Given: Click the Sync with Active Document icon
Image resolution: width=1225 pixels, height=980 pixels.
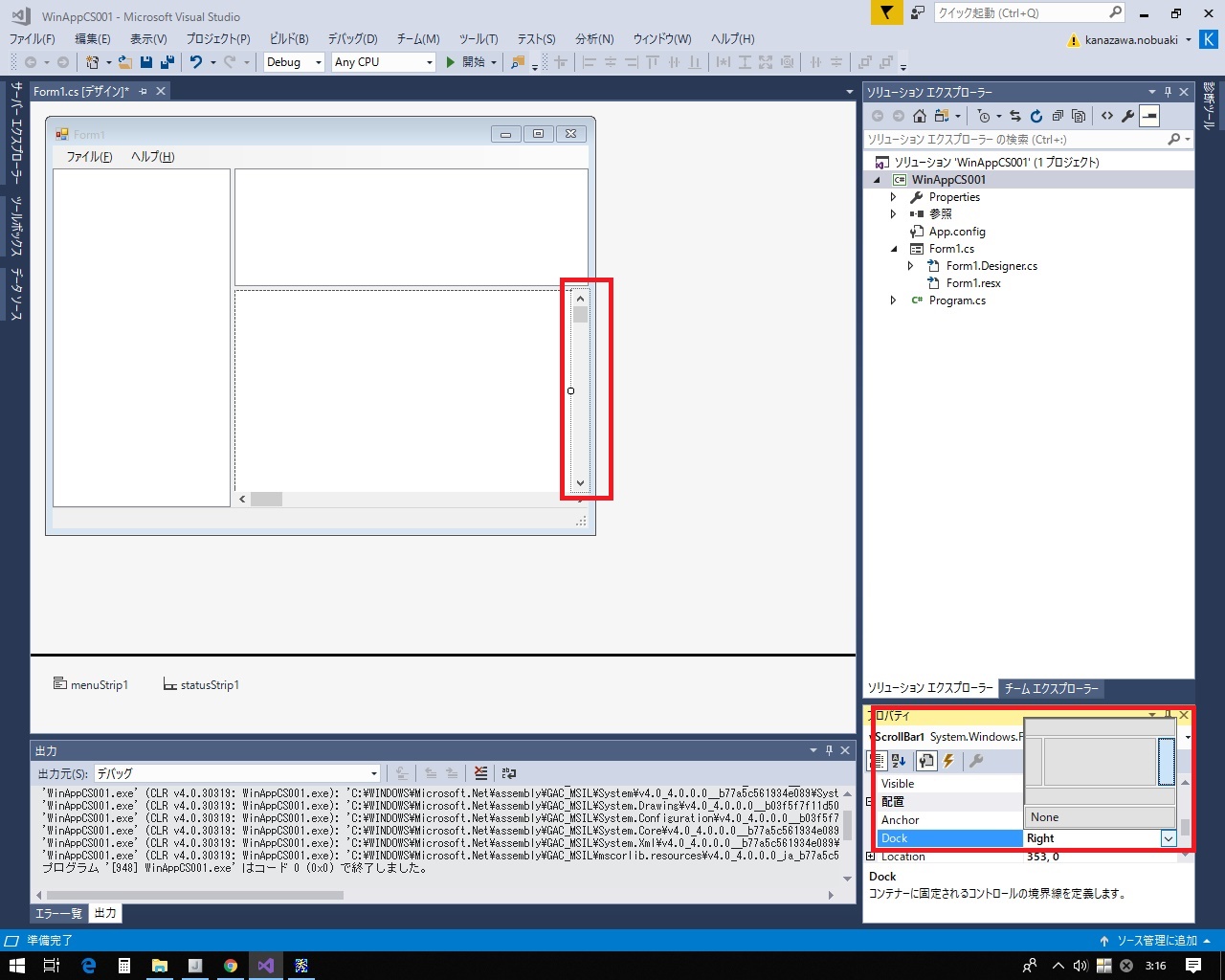Looking at the screenshot, I should [x=1014, y=116].
